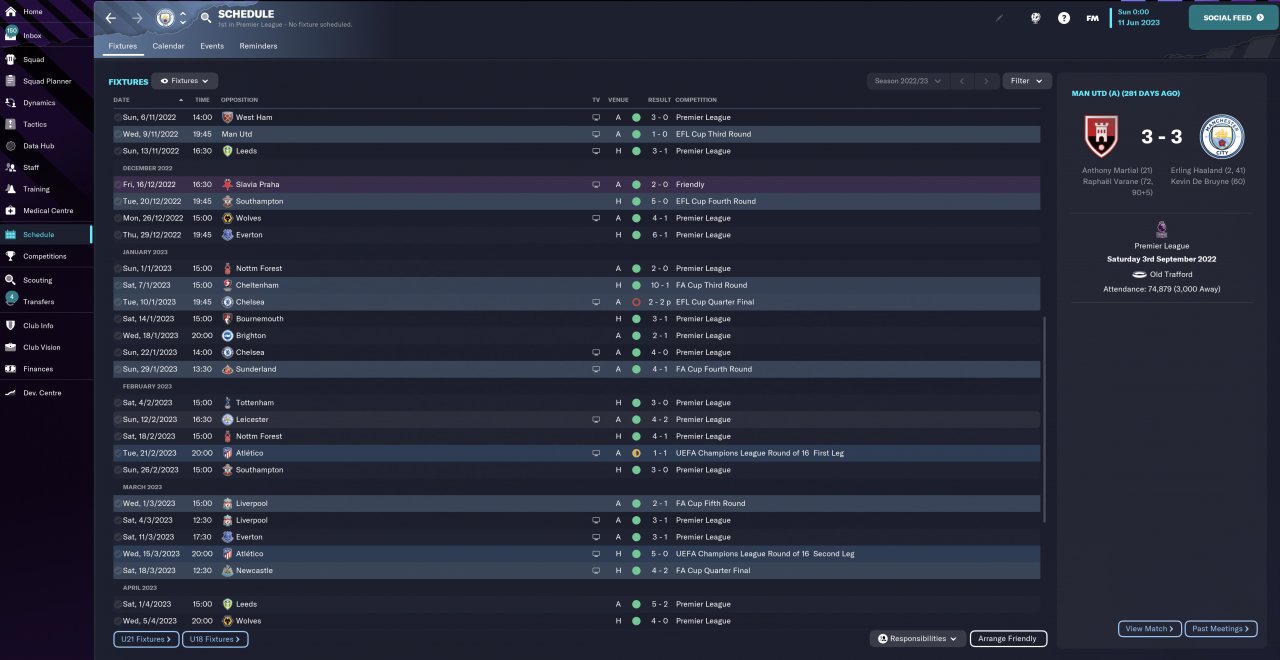Screen dimensions: 1280x660
Task: Click Arrange Friendly
Action: 1008,638
